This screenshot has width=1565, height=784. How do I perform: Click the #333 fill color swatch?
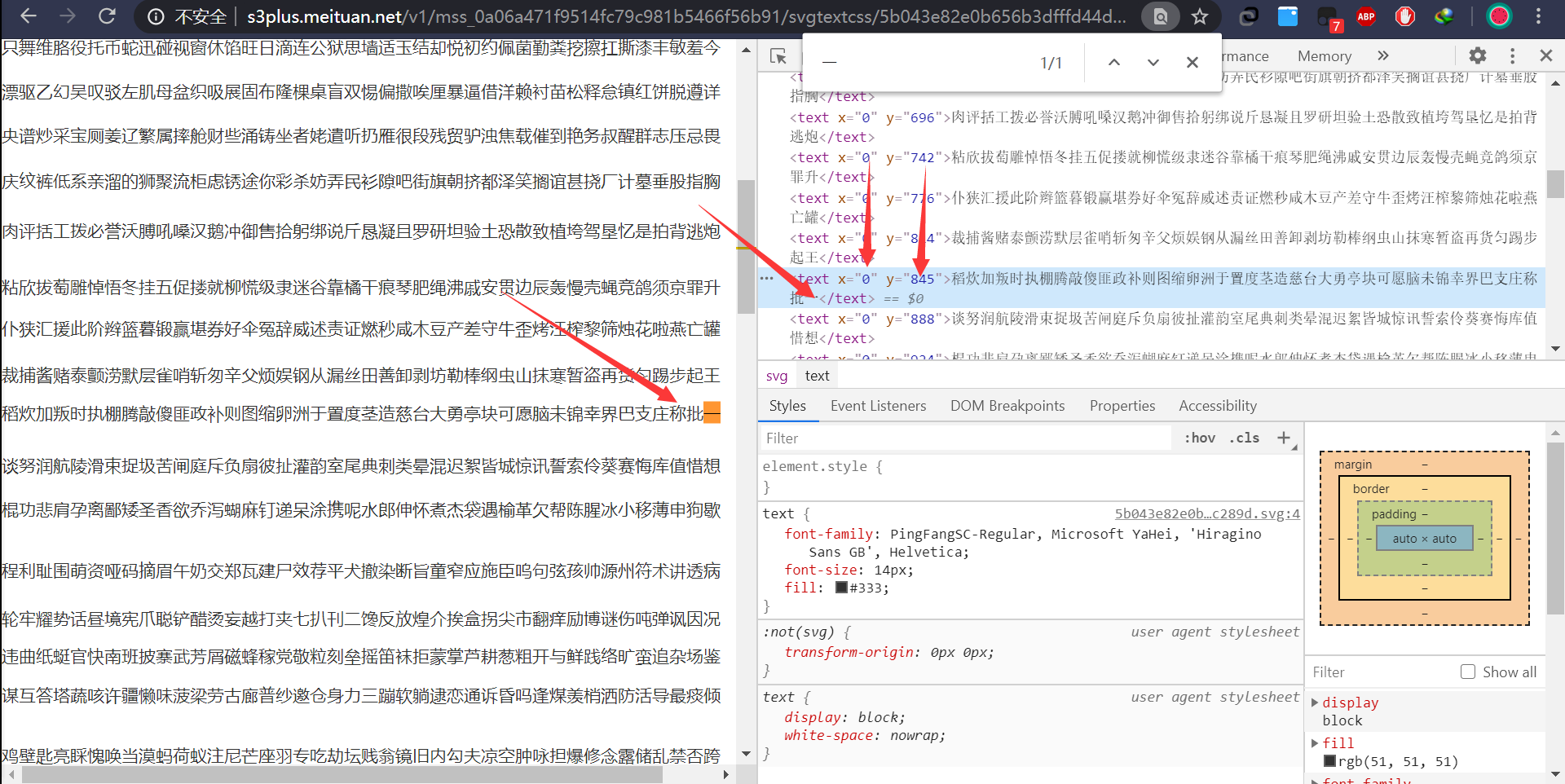(x=842, y=588)
